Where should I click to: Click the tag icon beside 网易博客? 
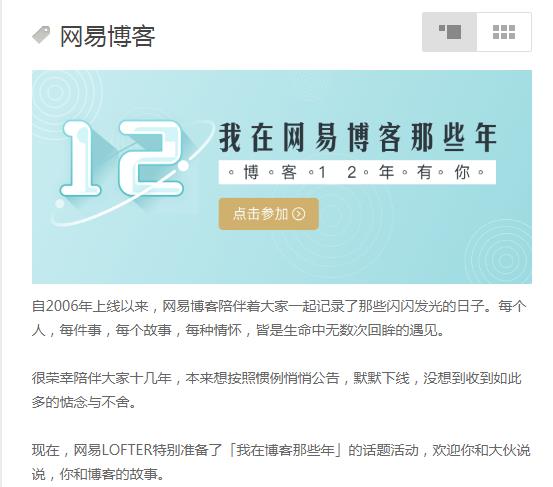pos(41,35)
